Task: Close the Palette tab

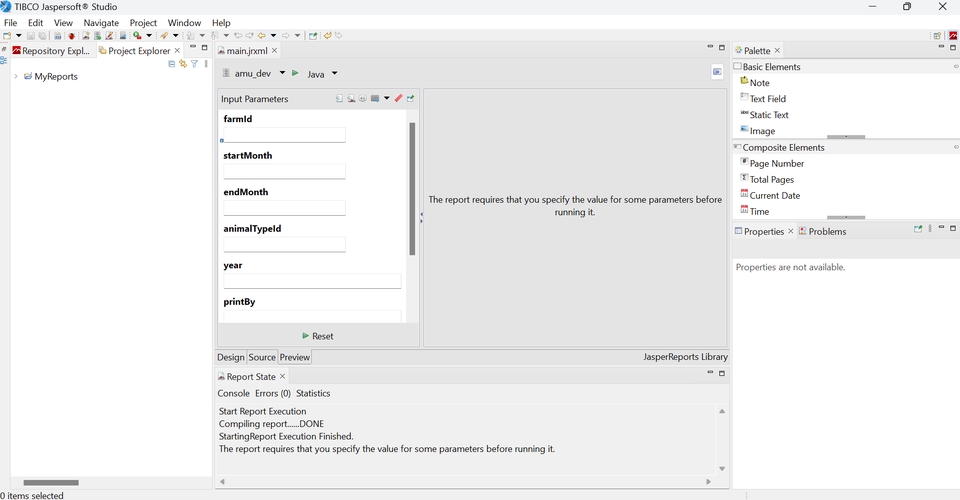Action: point(777,51)
